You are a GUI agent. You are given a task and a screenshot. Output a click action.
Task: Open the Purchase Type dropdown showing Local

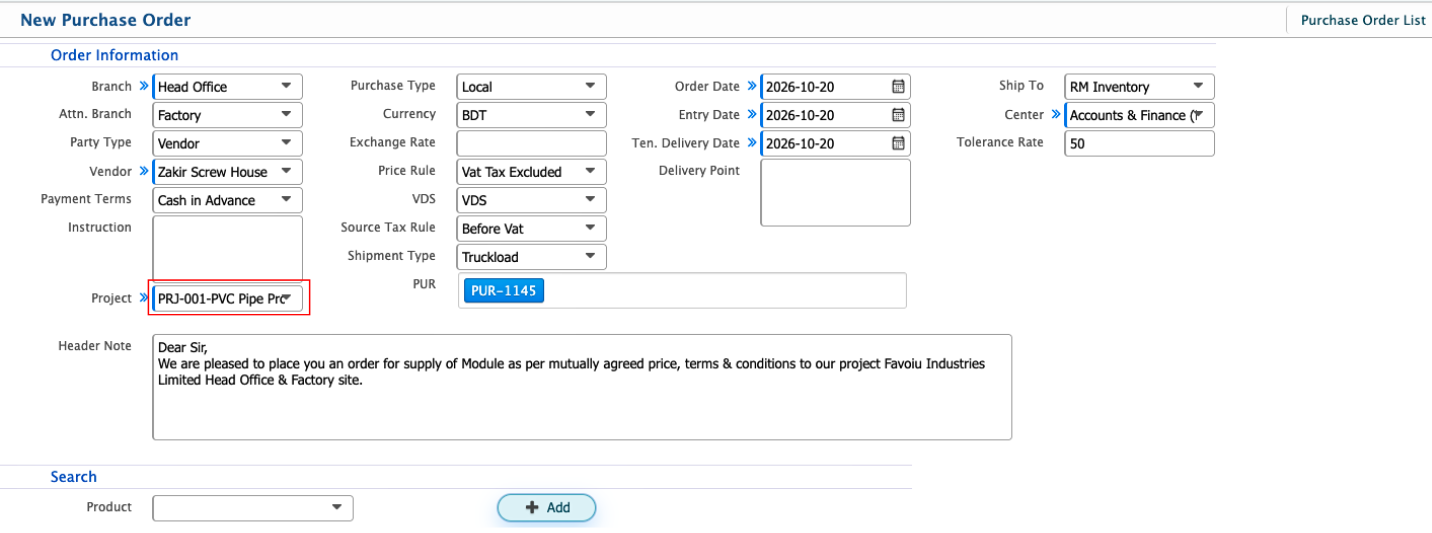(x=532, y=87)
